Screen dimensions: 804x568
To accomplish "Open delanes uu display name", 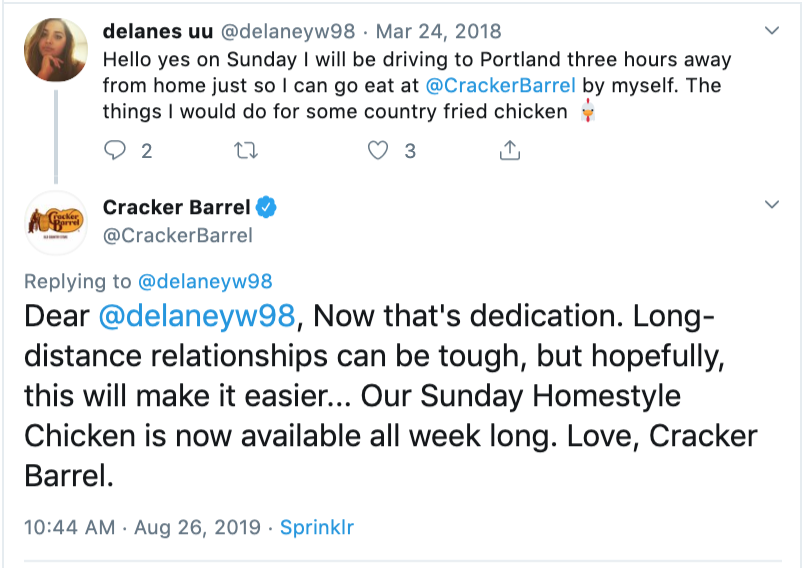I will [x=155, y=31].
